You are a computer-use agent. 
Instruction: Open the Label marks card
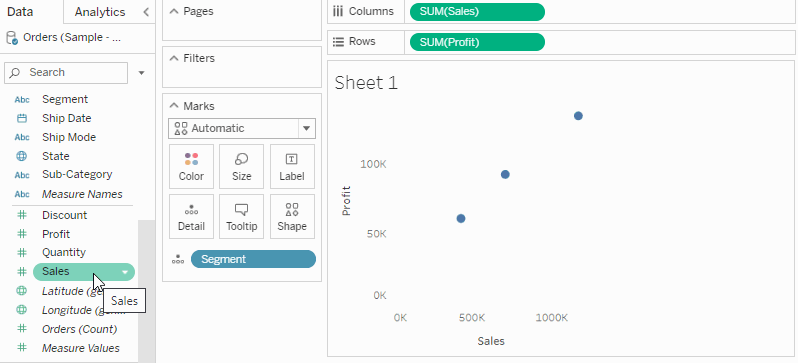[x=292, y=166]
